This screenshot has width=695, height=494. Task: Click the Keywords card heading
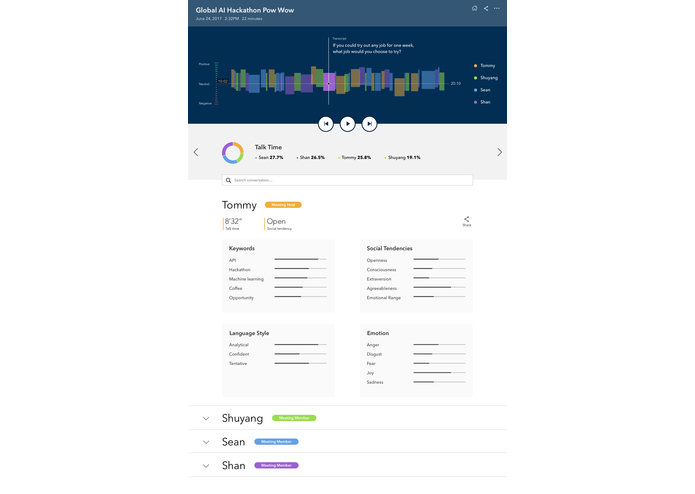coord(242,248)
